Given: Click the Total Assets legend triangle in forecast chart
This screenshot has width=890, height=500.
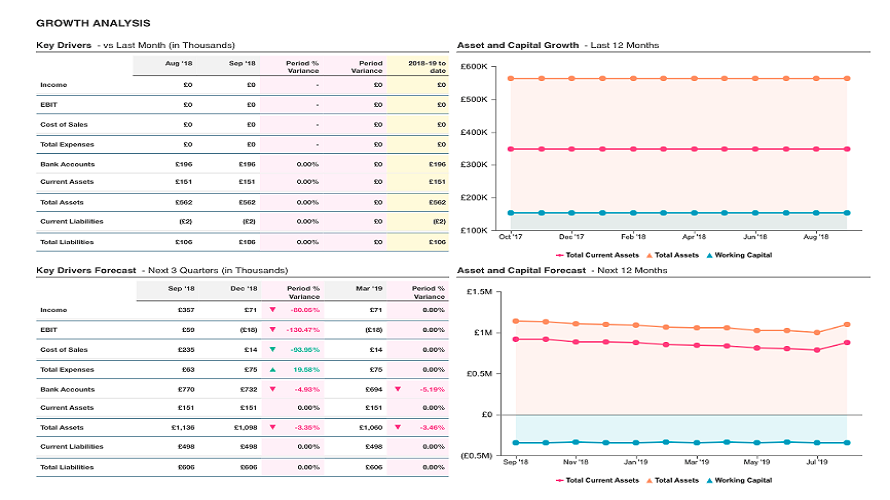Looking at the screenshot, I should [649, 481].
